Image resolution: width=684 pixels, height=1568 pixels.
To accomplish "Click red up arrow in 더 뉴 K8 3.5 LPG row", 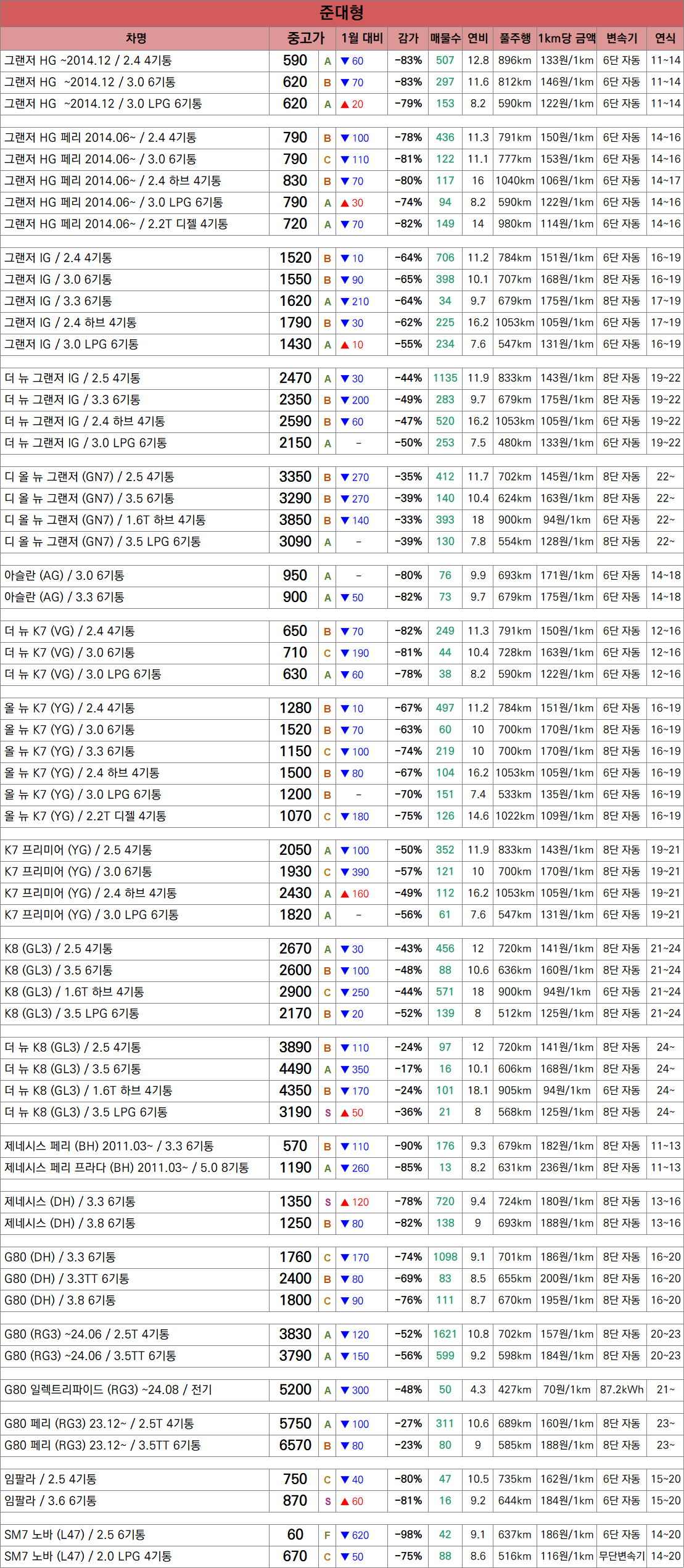I will 345,1113.
